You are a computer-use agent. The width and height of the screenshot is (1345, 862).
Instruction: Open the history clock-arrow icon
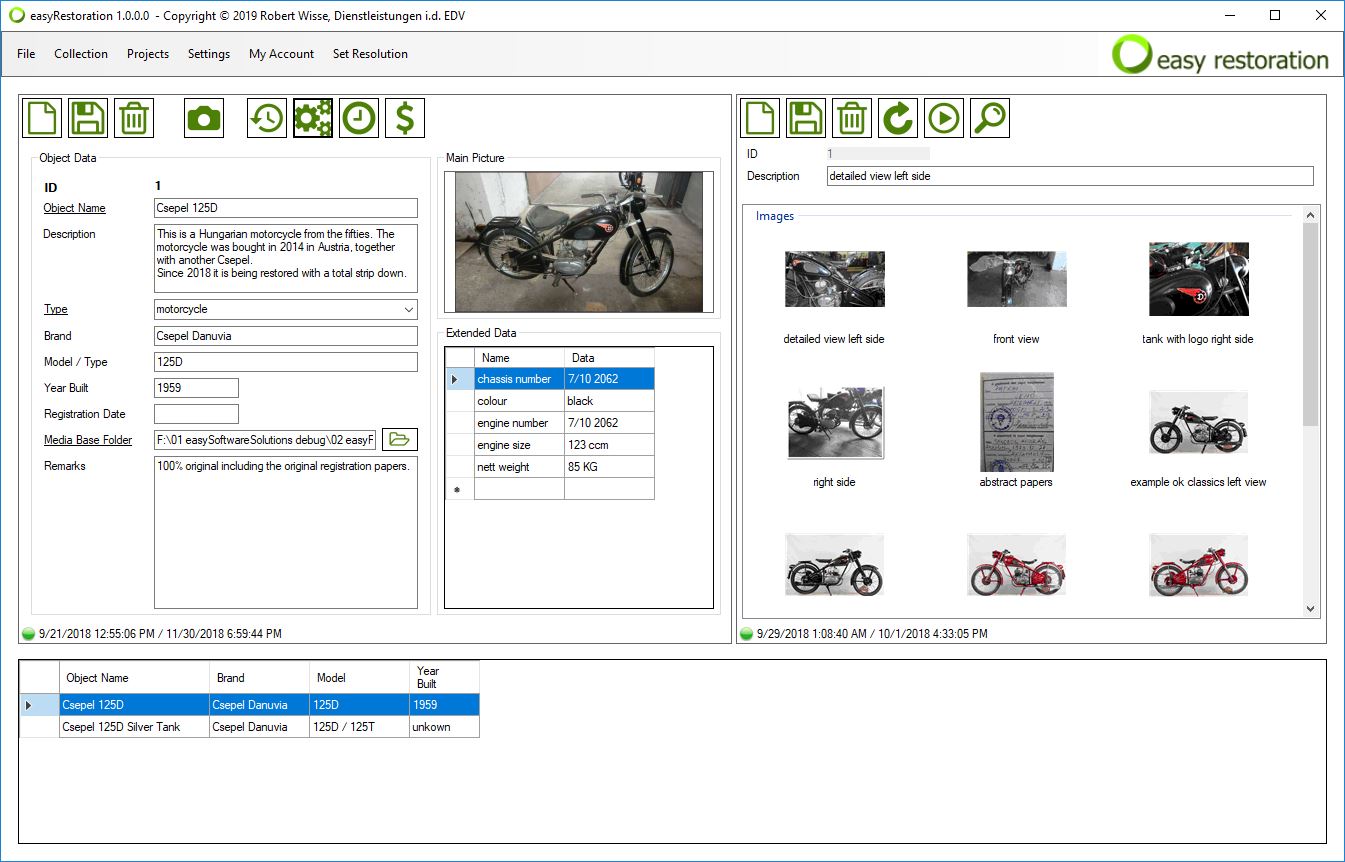(x=267, y=118)
